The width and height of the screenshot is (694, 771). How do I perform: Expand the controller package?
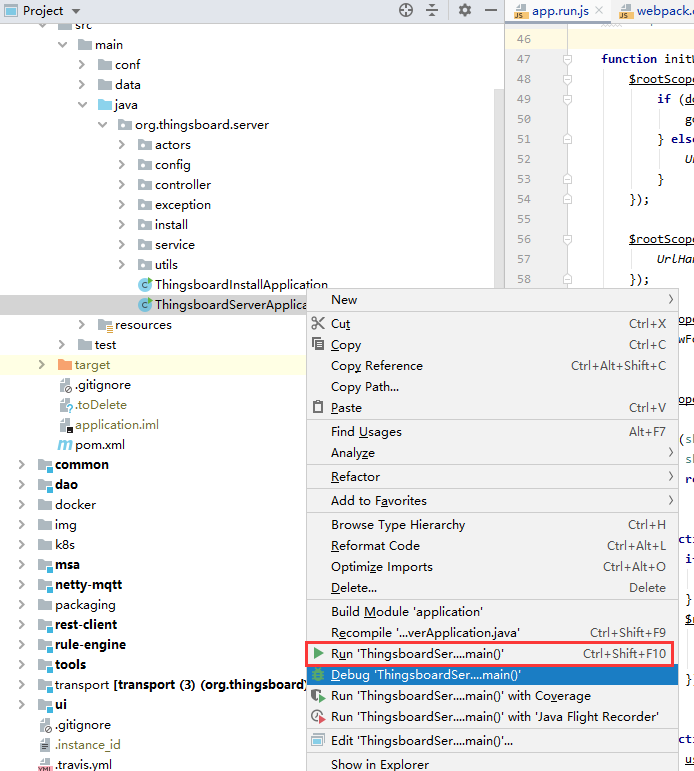point(122,185)
